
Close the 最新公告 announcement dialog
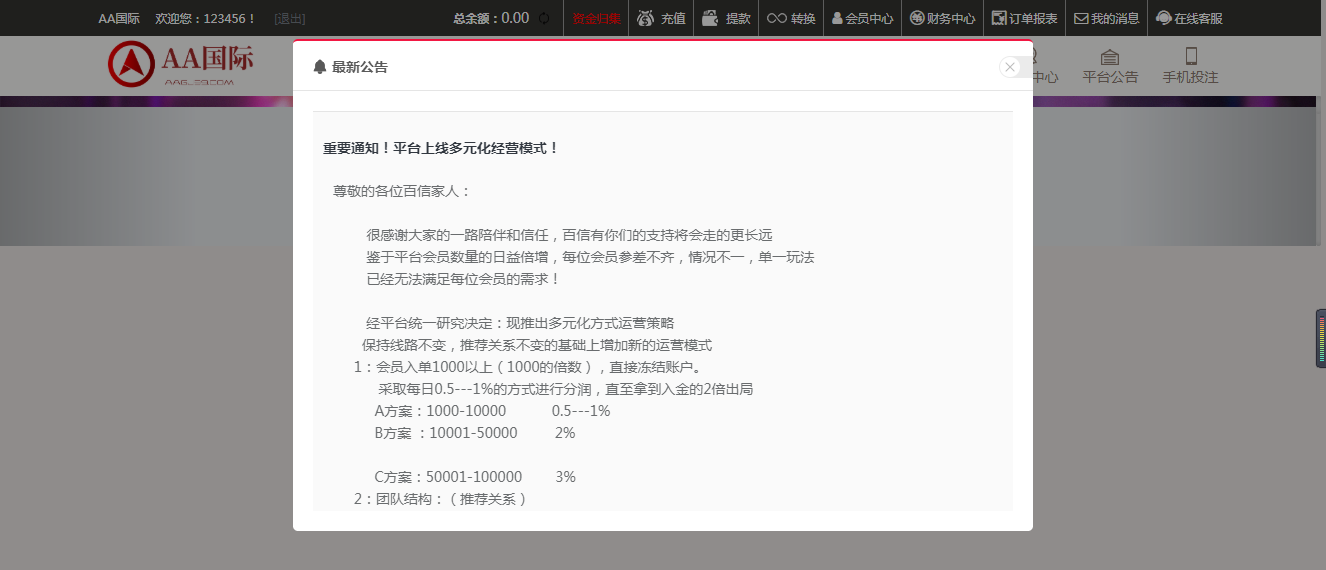(x=1010, y=67)
